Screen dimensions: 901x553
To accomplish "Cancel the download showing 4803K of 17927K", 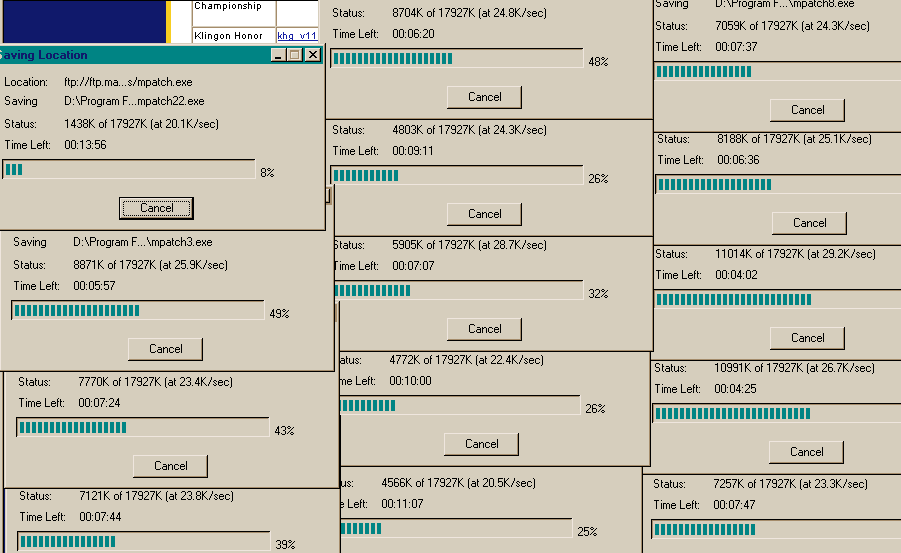I will [484, 214].
